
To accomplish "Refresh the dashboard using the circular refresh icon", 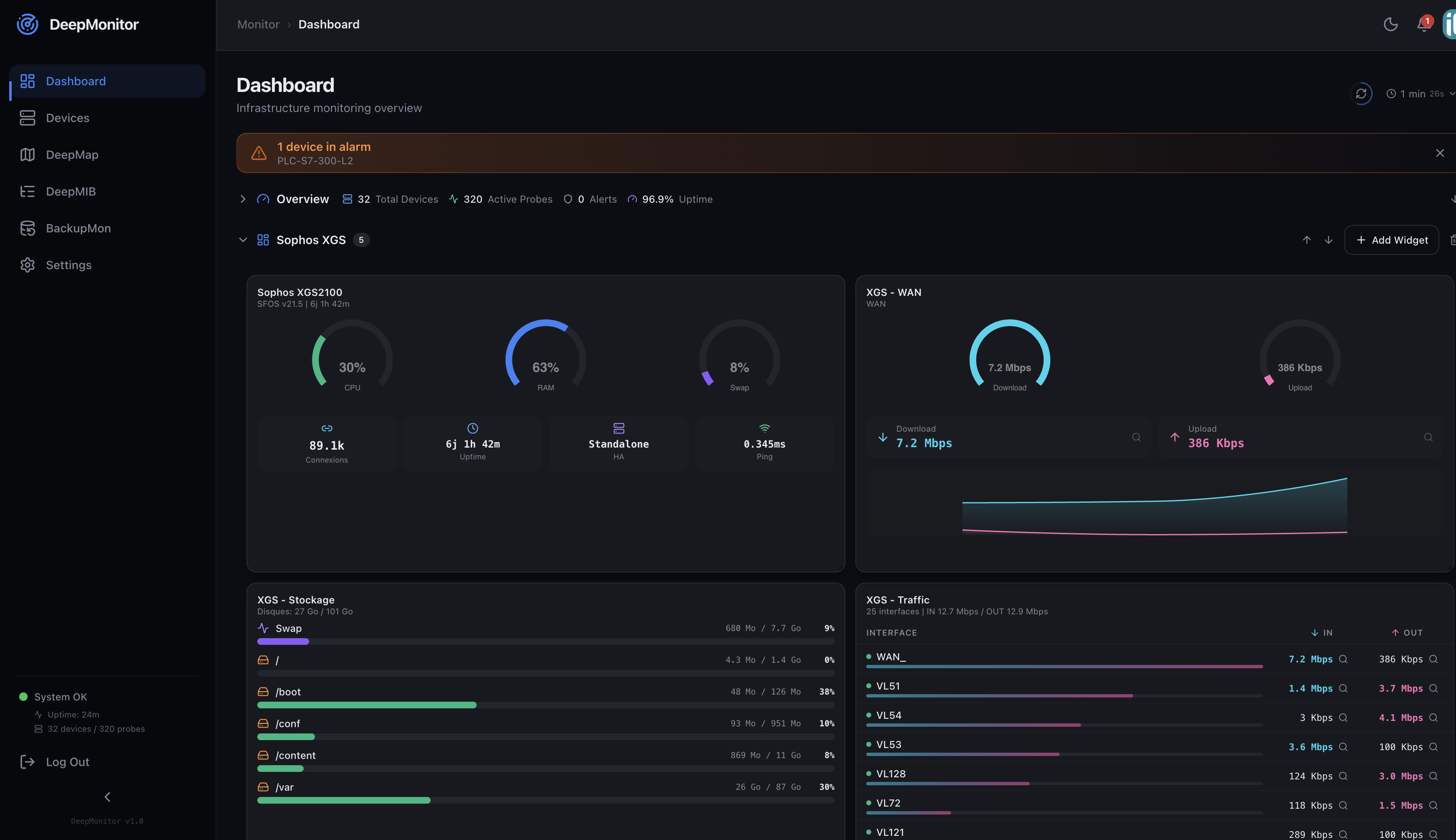I will (x=1362, y=94).
